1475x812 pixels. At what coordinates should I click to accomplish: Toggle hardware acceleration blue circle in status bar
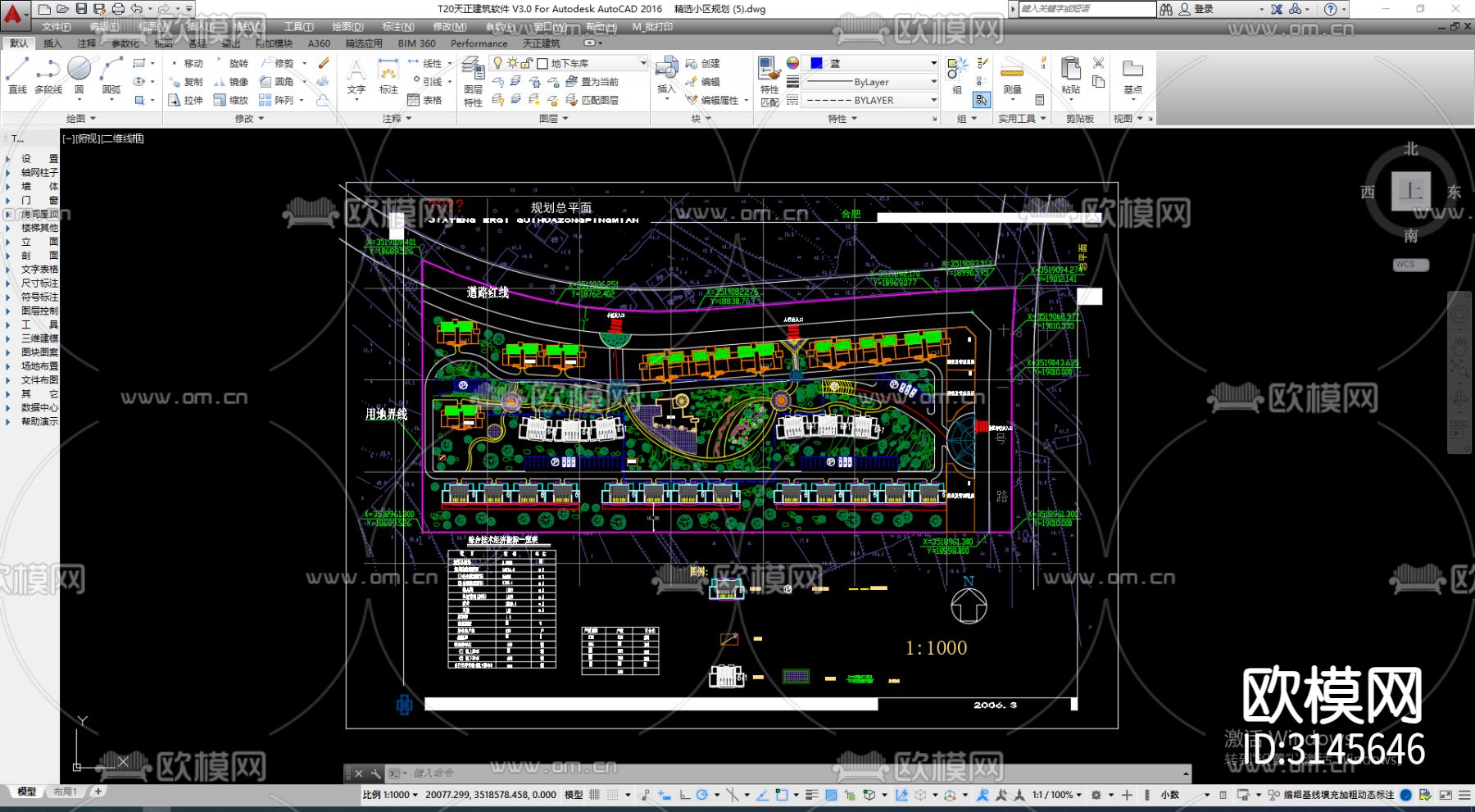[1406, 795]
